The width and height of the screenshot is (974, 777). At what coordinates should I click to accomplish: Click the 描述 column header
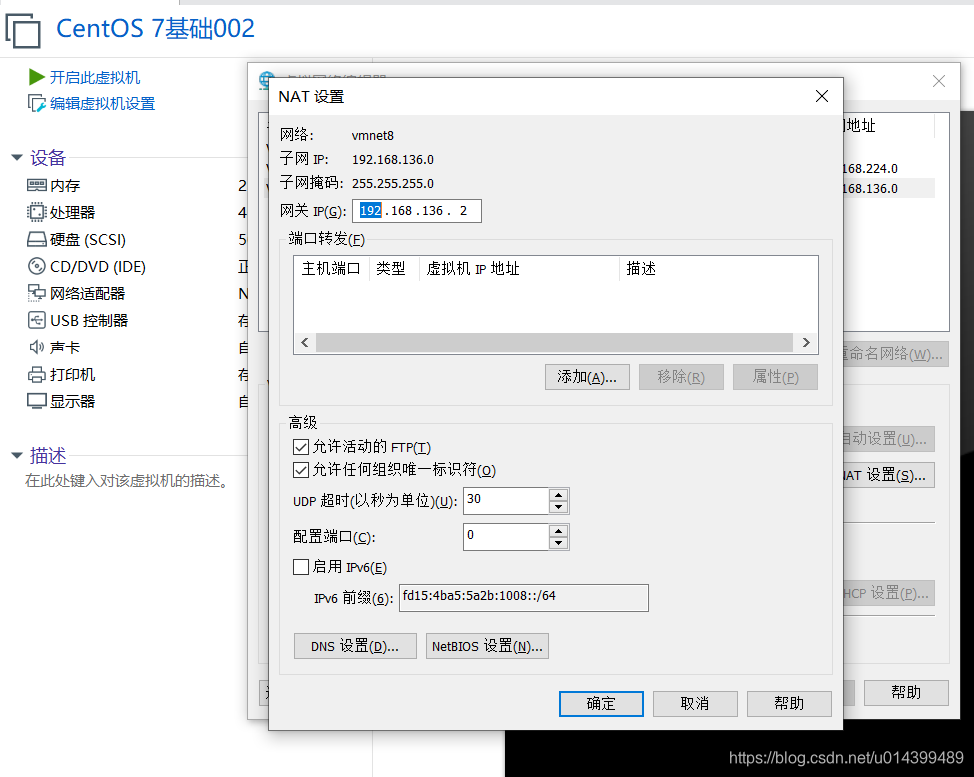pos(718,268)
